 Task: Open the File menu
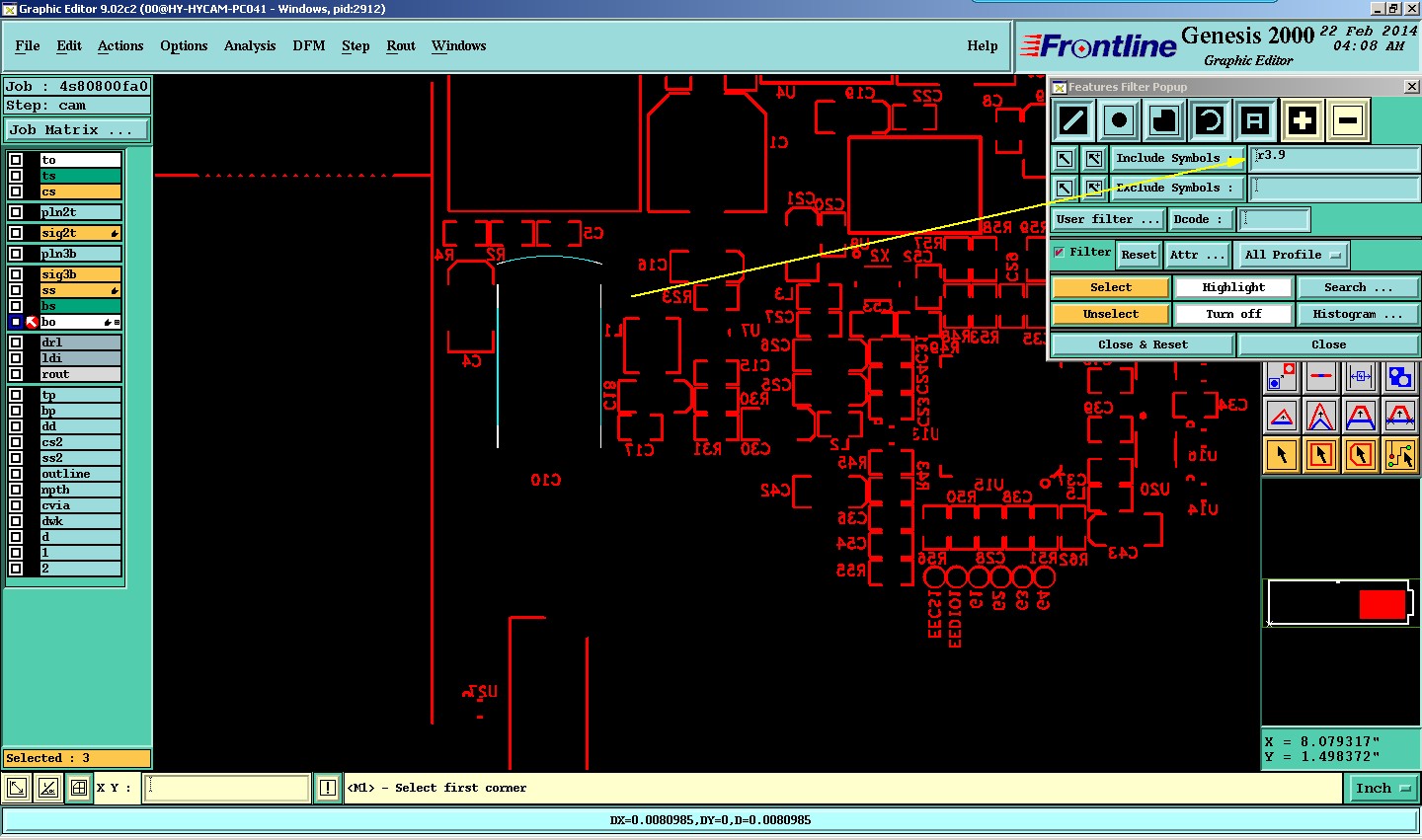tap(28, 45)
